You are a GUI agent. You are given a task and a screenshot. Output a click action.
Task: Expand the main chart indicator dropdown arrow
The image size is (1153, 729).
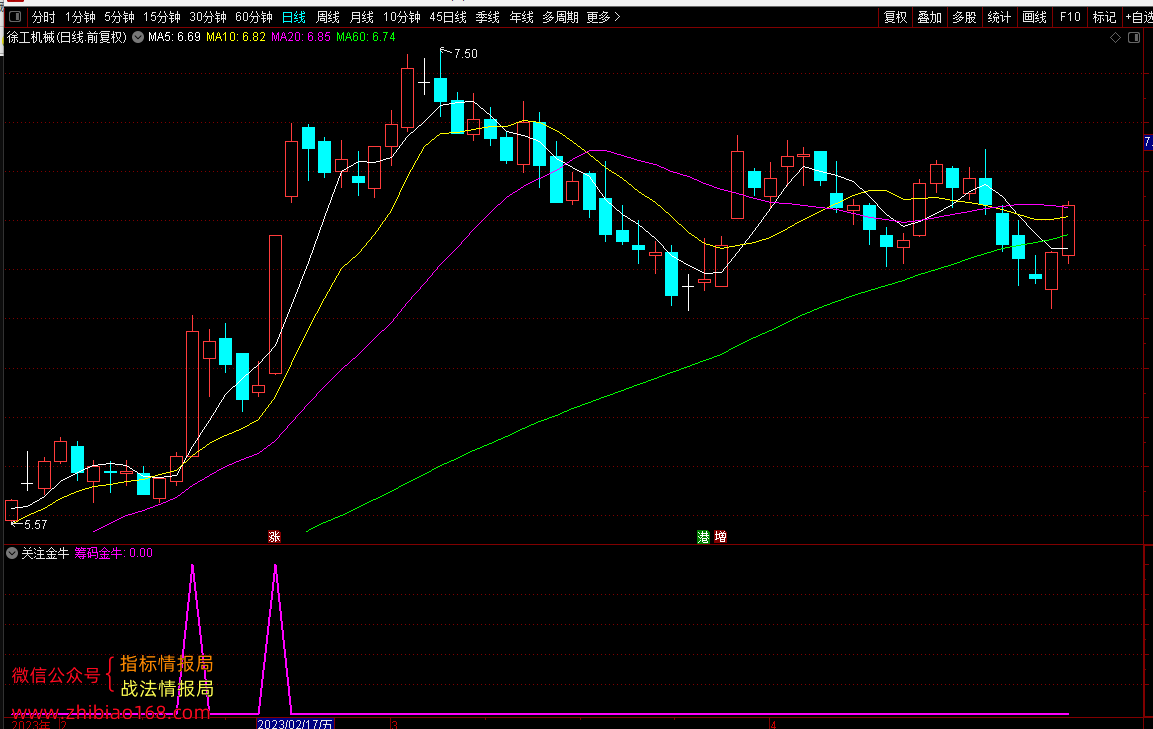coord(138,37)
